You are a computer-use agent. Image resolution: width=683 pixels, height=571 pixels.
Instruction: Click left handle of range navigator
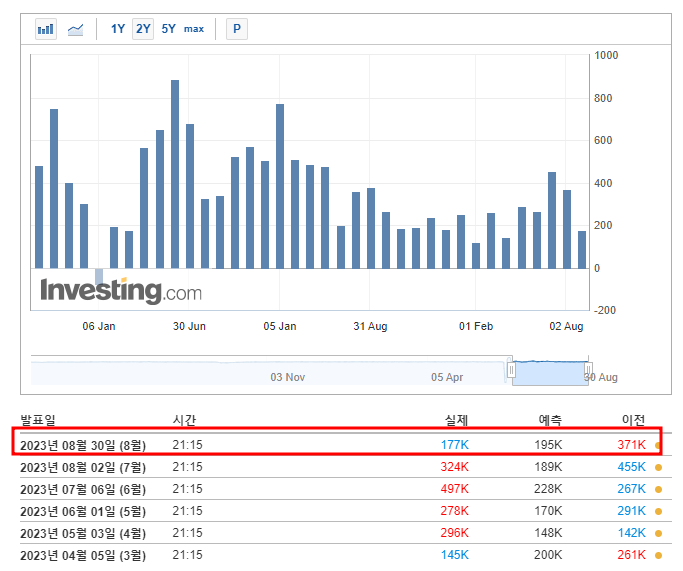511,370
